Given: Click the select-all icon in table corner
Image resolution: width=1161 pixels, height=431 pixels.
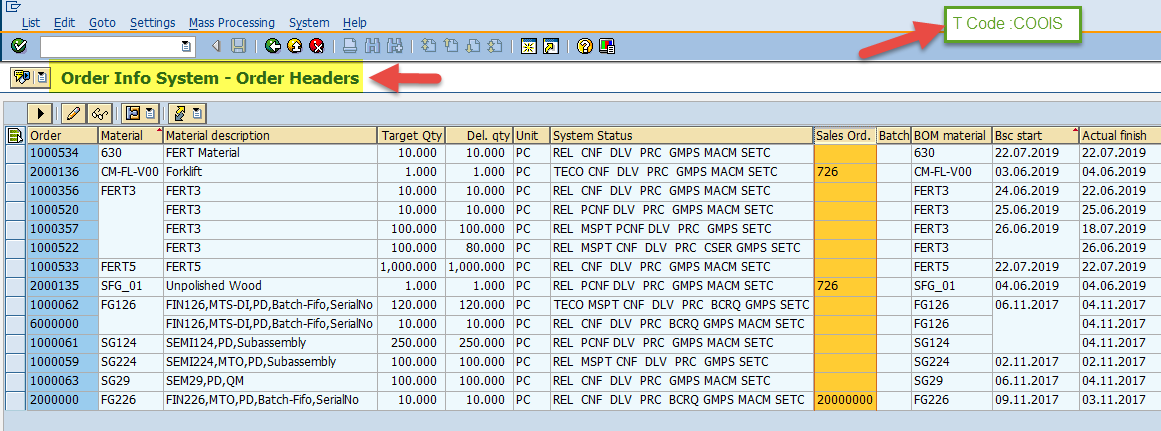Looking at the screenshot, I should (15, 136).
